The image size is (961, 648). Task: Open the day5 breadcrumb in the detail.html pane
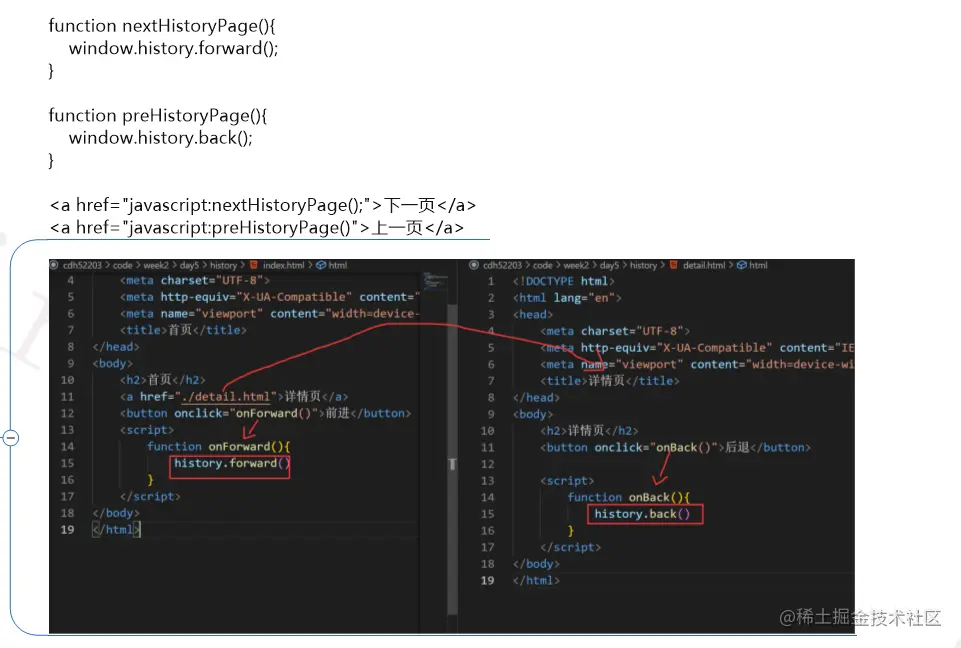pos(609,265)
